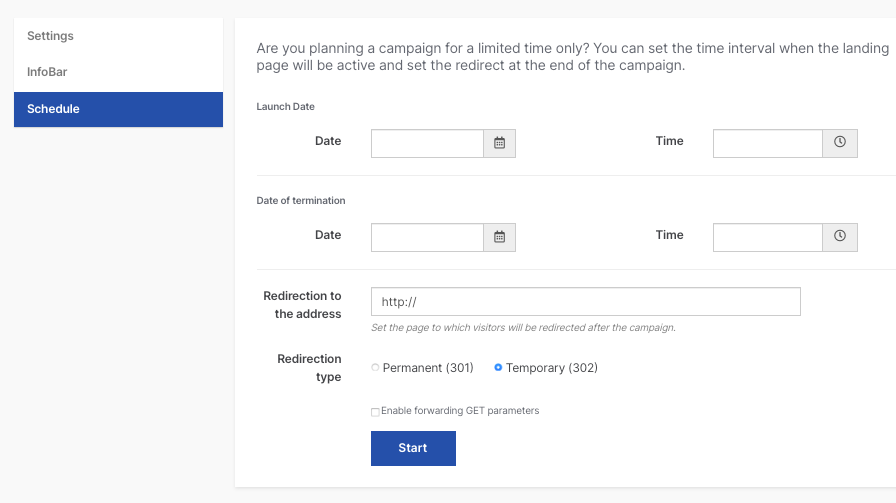Click the 'Redirection to the address' label

(302, 305)
